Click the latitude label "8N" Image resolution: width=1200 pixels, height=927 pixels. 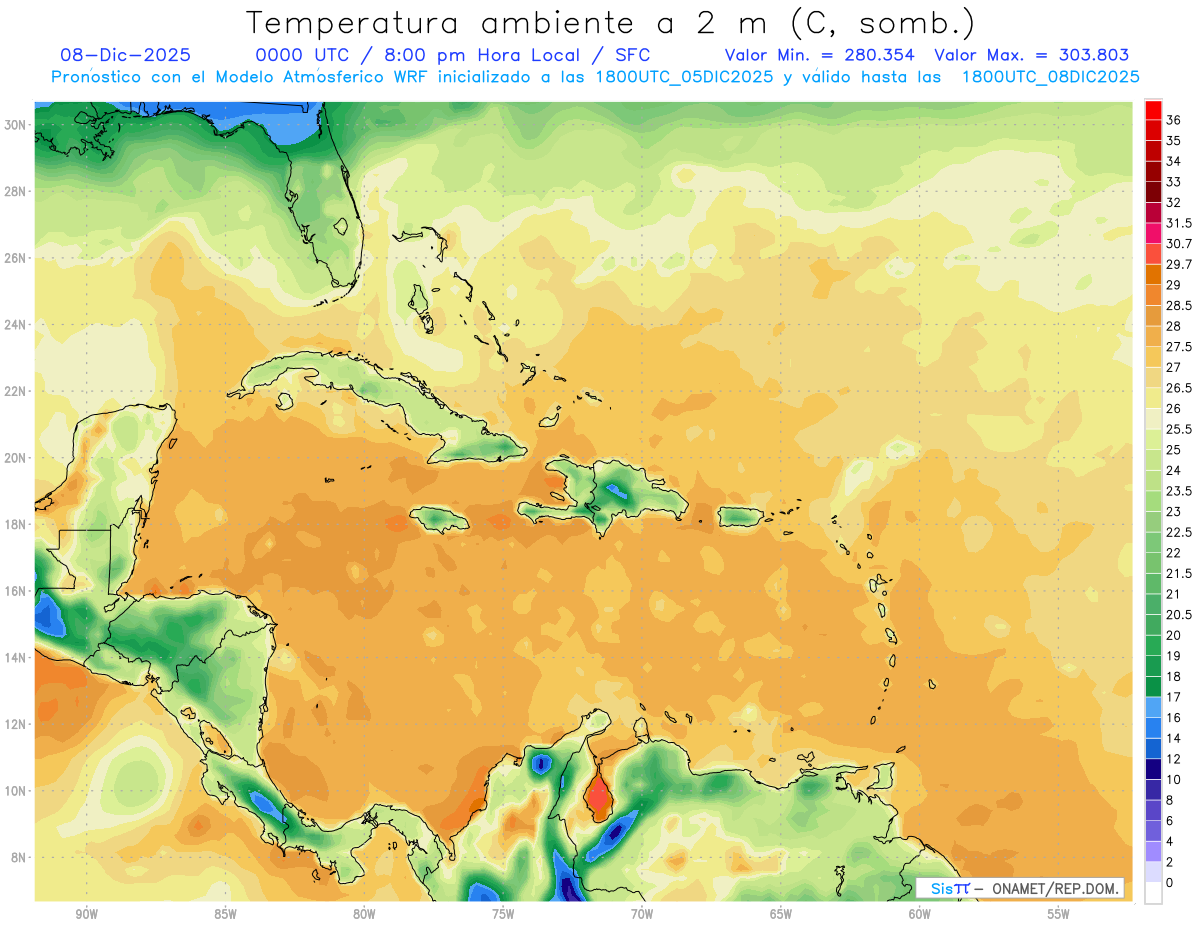pos(19,858)
